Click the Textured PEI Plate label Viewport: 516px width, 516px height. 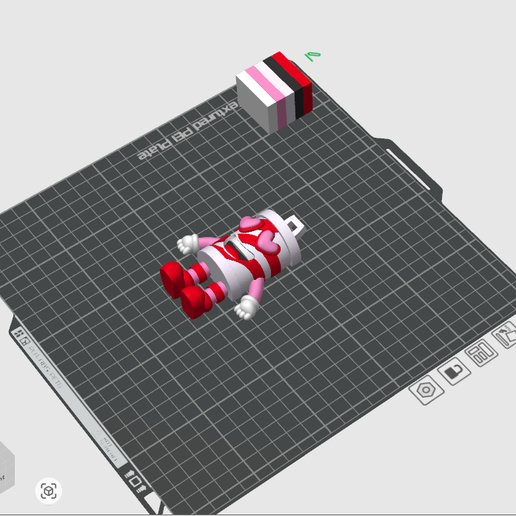[189, 132]
